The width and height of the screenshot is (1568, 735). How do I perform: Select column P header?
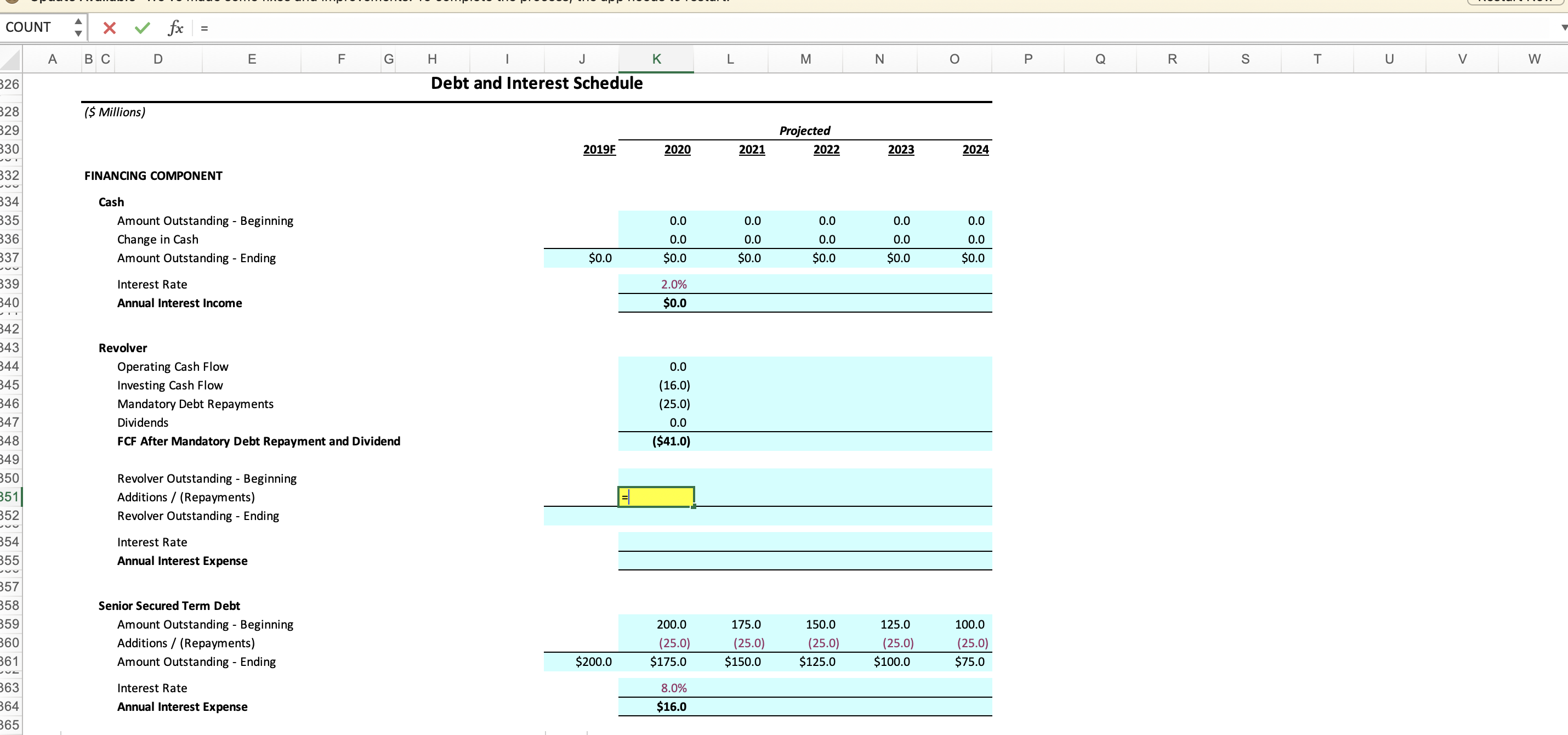tap(1027, 59)
